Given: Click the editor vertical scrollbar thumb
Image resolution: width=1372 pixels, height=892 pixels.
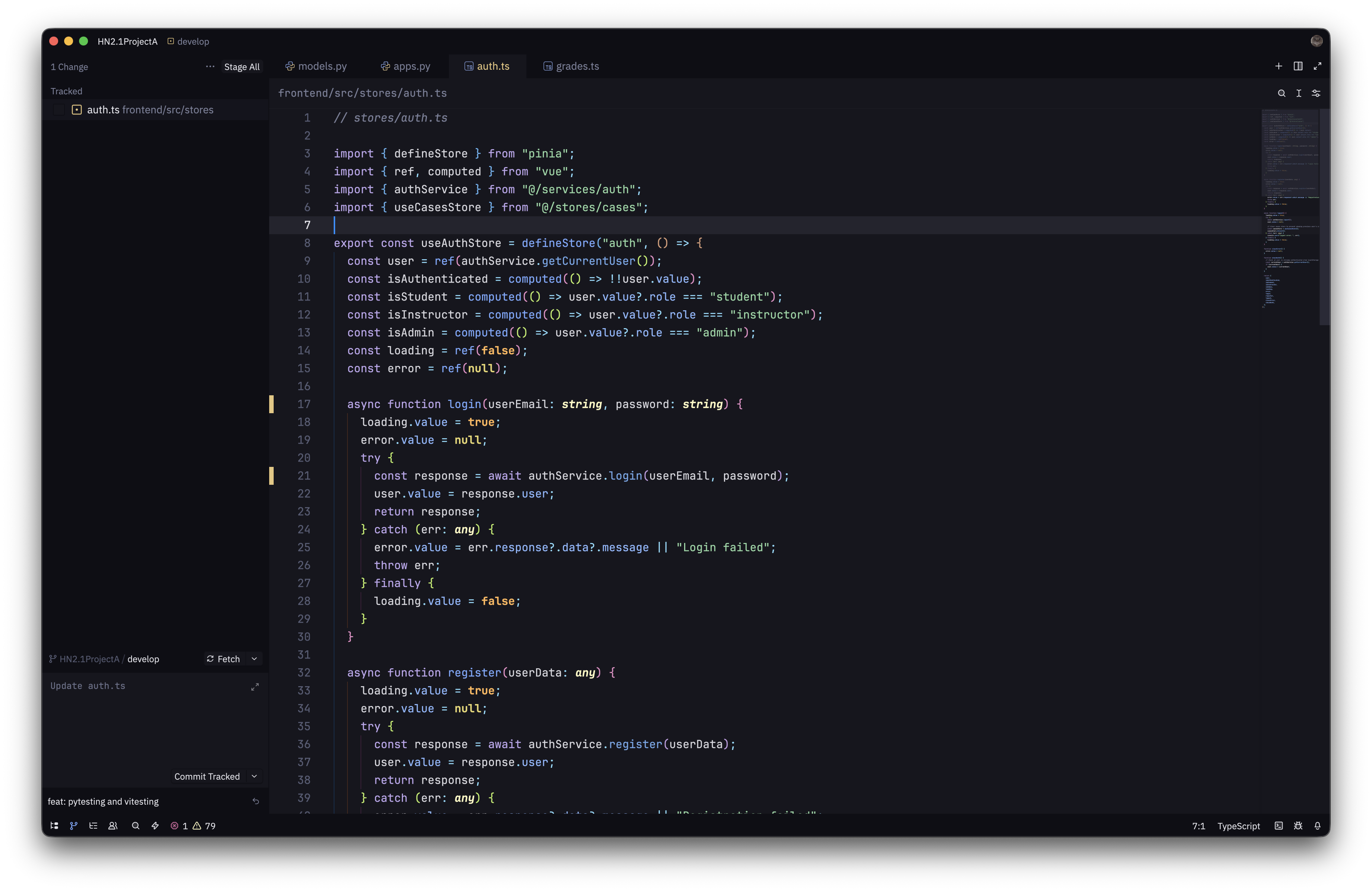Looking at the screenshot, I should coord(1324,217).
